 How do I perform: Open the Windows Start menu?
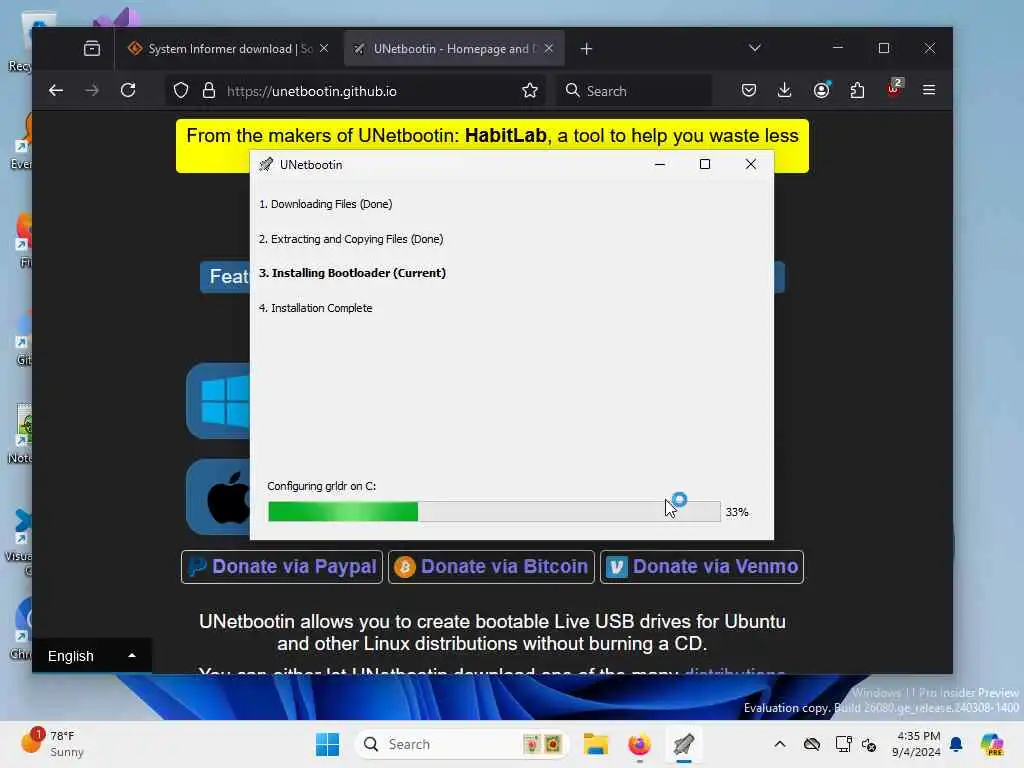pos(327,744)
